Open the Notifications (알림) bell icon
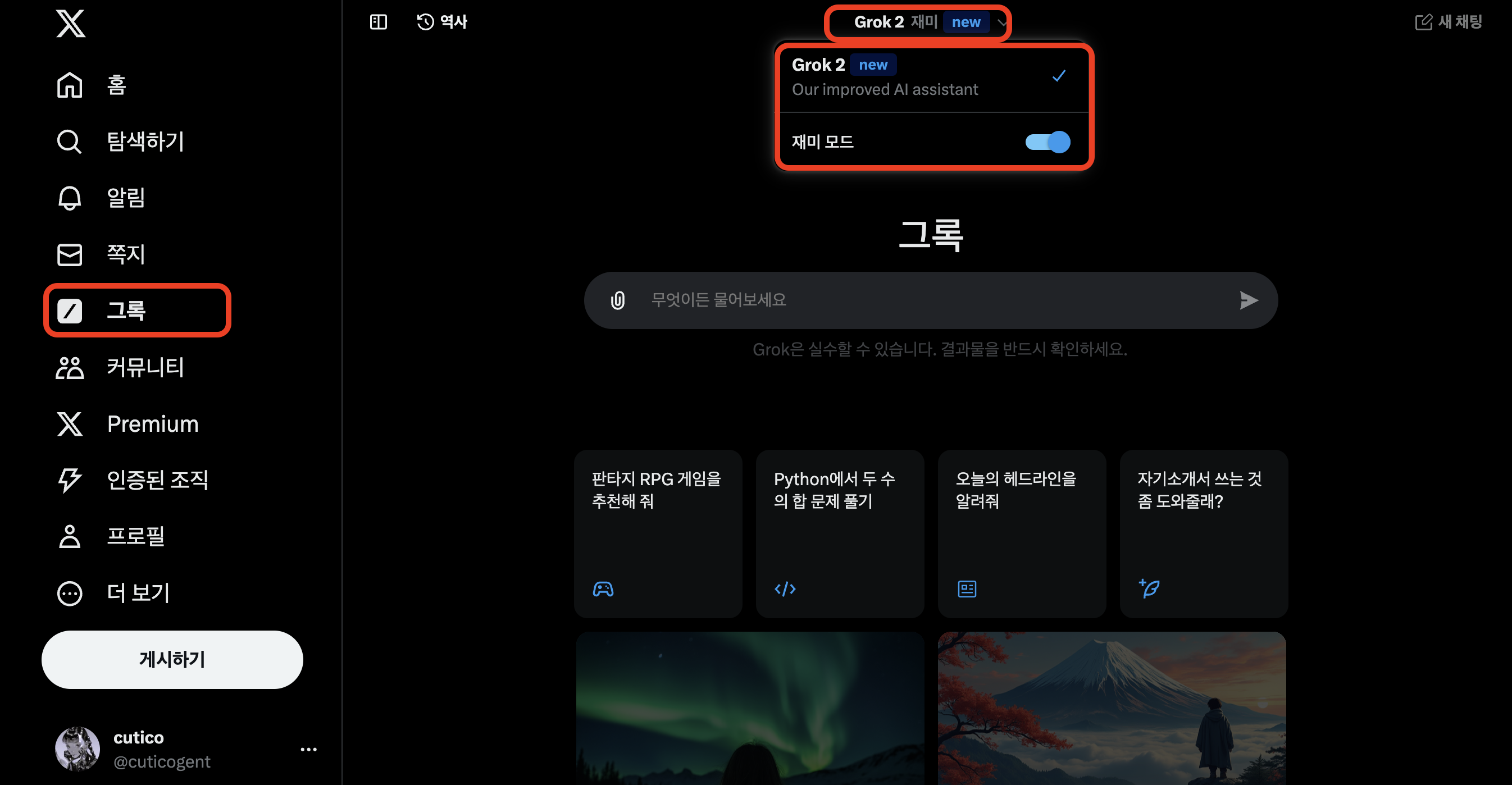Image resolution: width=1512 pixels, height=785 pixels. click(x=69, y=198)
